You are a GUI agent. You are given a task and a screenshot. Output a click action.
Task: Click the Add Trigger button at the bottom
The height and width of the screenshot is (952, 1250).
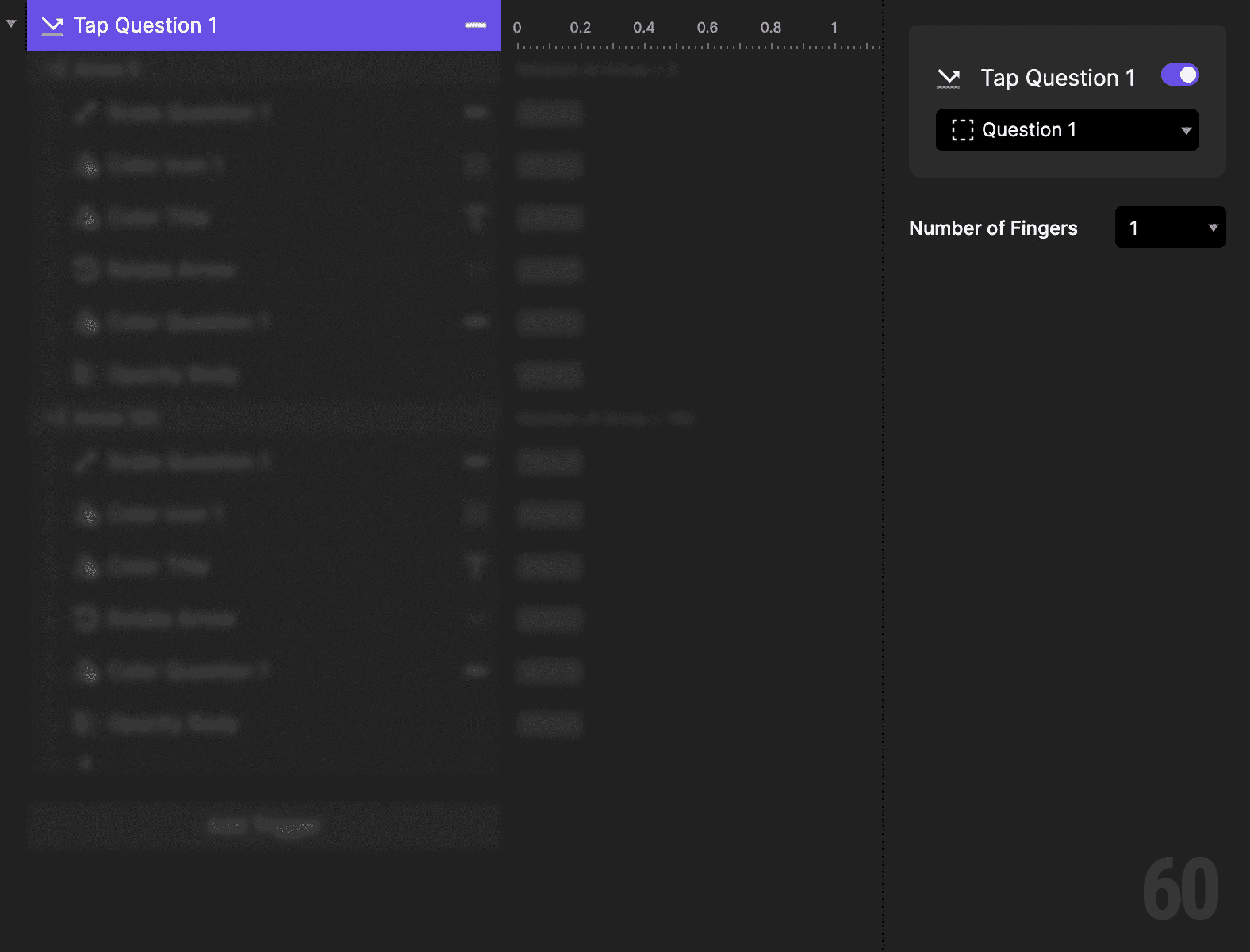pos(263,825)
